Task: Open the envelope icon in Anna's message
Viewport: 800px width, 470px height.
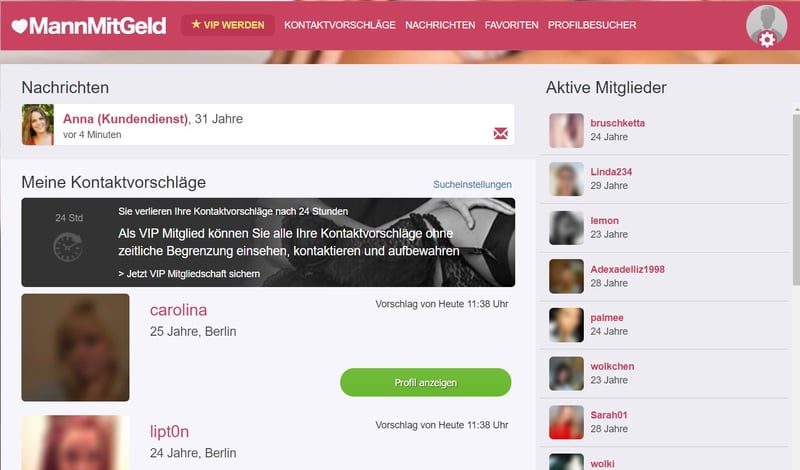Action: pos(501,134)
